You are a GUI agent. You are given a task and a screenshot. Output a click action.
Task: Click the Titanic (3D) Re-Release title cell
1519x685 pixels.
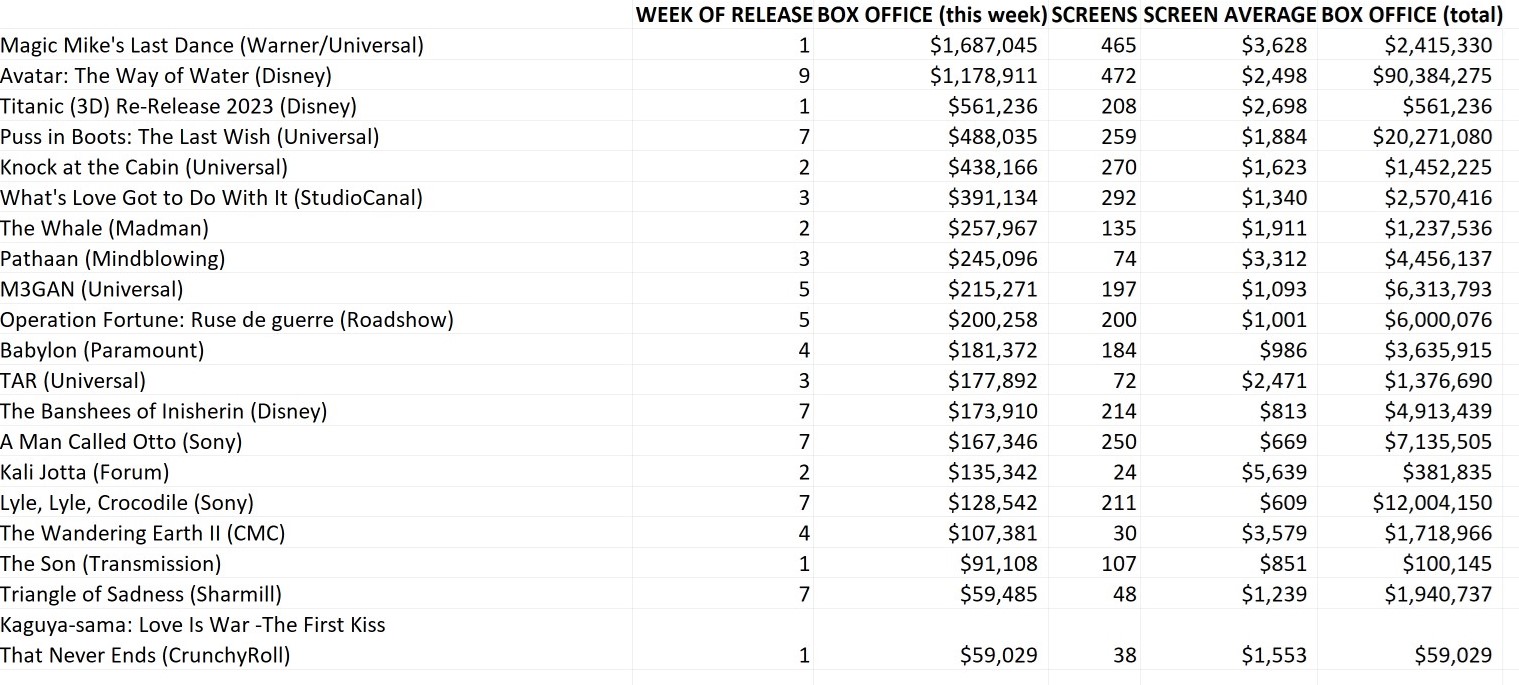click(178, 106)
